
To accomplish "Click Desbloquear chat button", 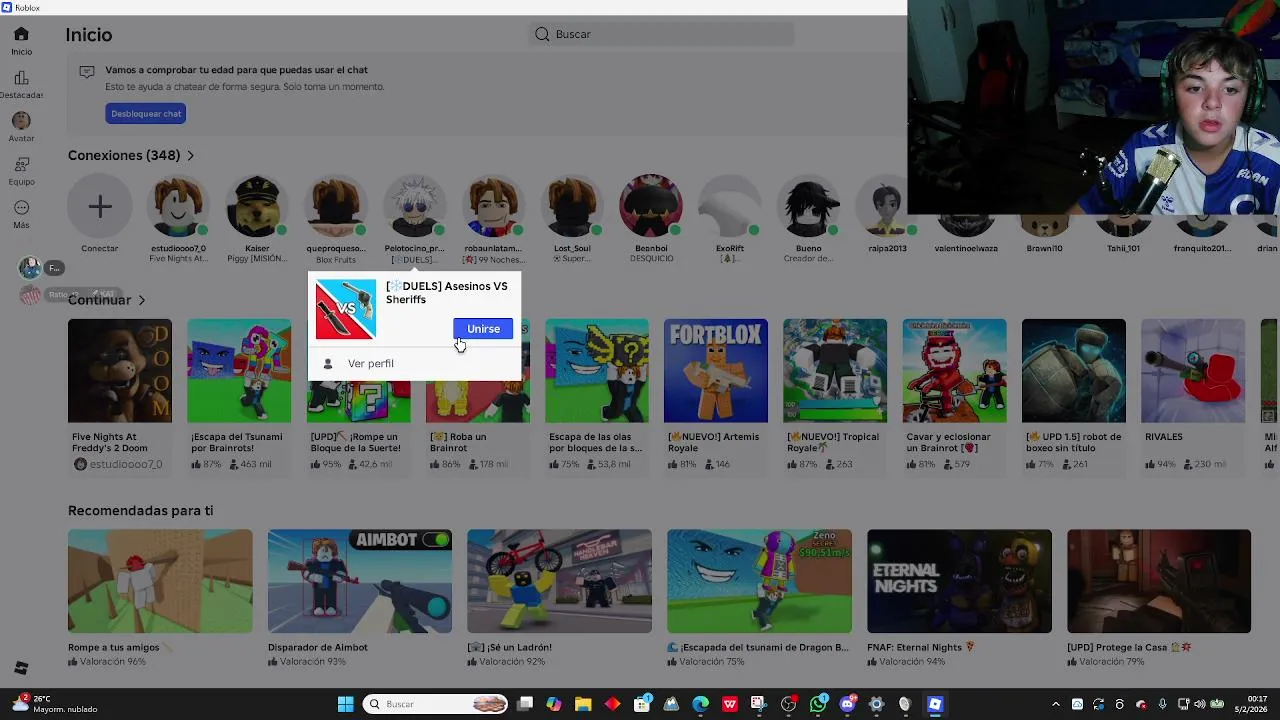I will tap(146, 114).
